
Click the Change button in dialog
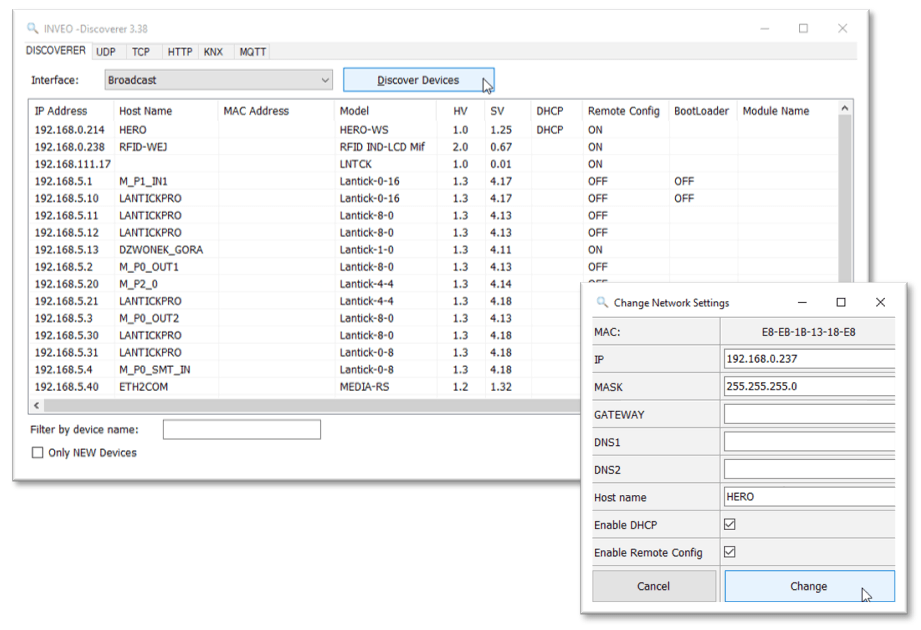point(808,587)
